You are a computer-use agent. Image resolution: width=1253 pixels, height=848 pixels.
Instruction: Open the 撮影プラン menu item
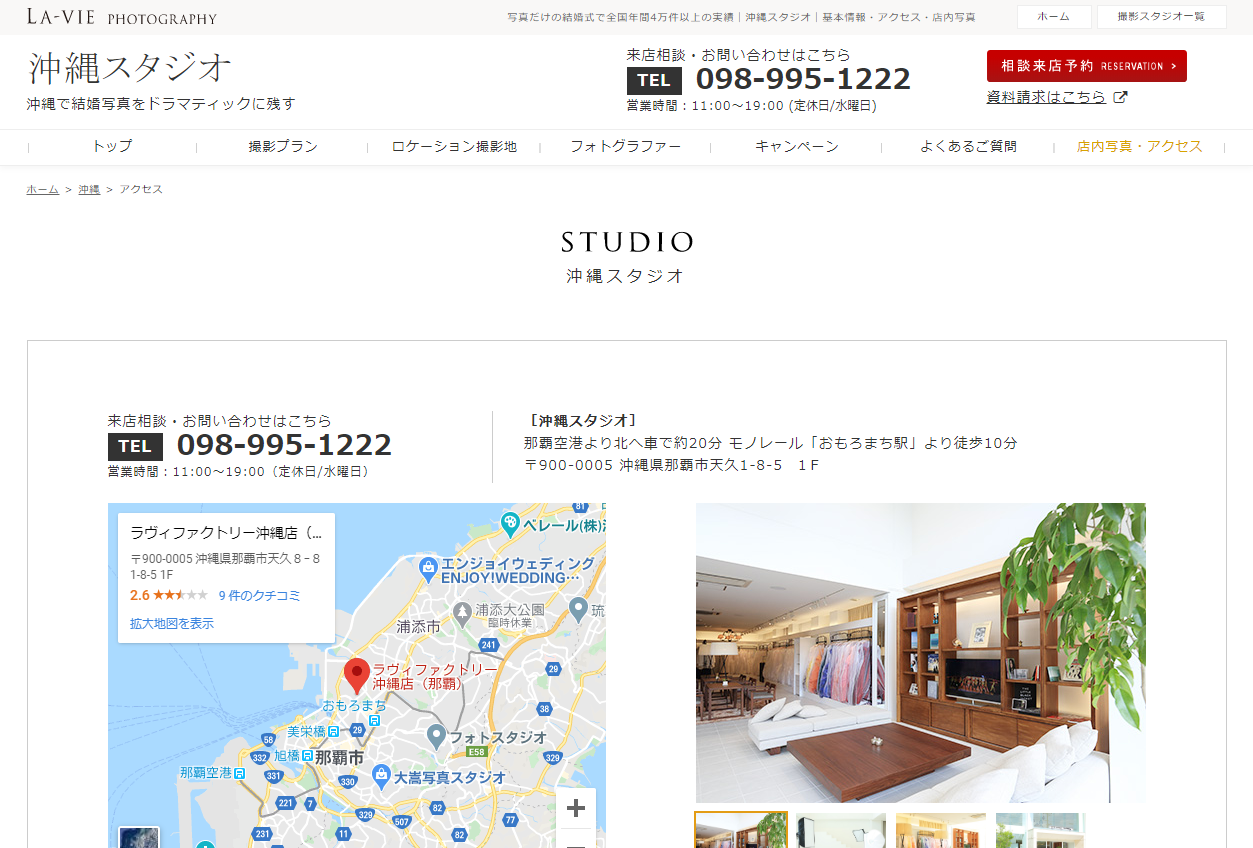[283, 146]
